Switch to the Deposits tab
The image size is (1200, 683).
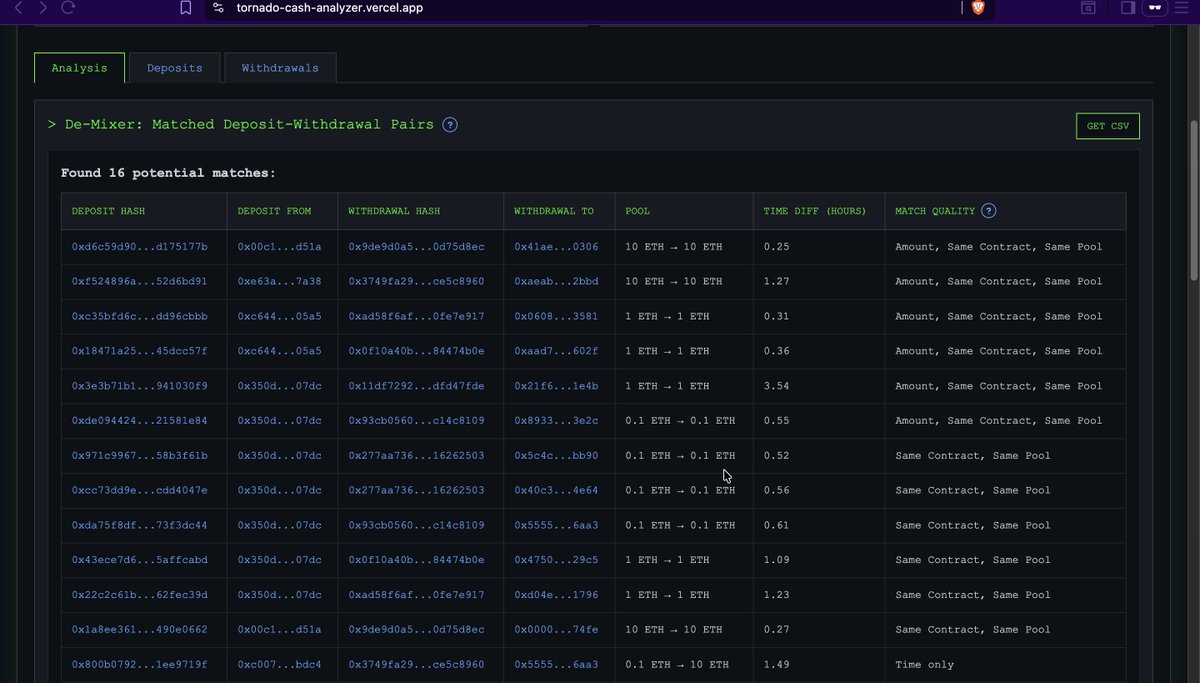click(175, 68)
